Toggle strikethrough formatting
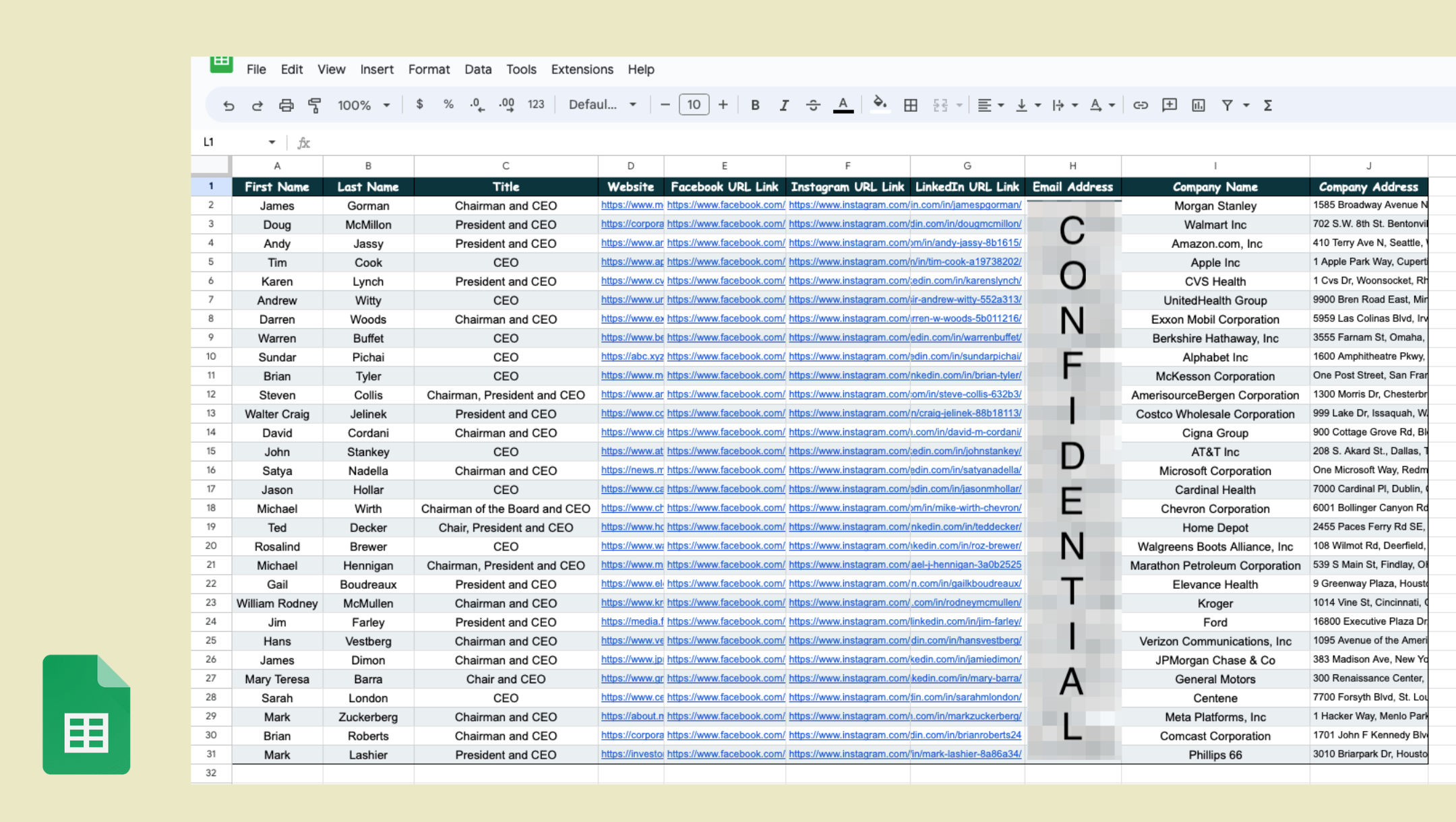 pyautogui.click(x=812, y=105)
